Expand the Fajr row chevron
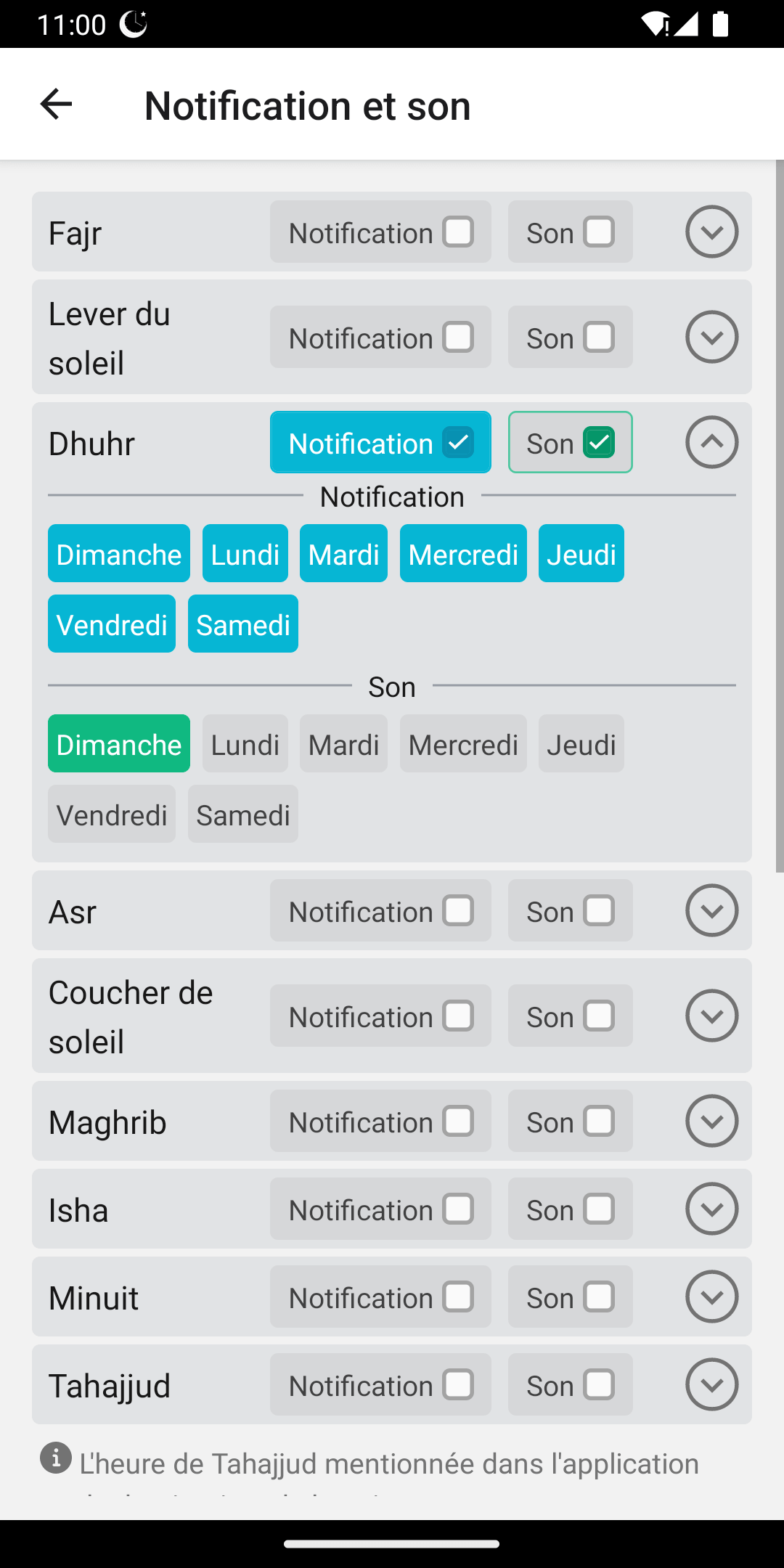Screen dimensions: 784x1568 [x=711, y=232]
